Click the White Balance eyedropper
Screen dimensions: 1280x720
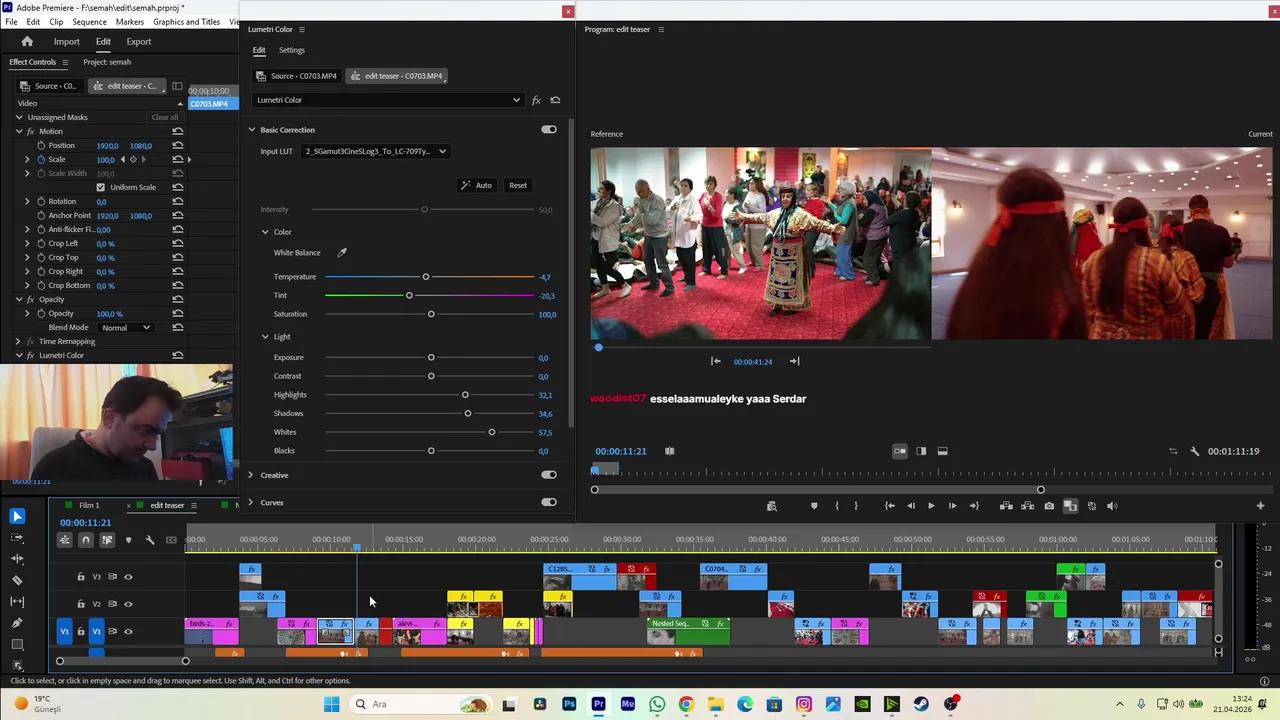pyautogui.click(x=342, y=253)
